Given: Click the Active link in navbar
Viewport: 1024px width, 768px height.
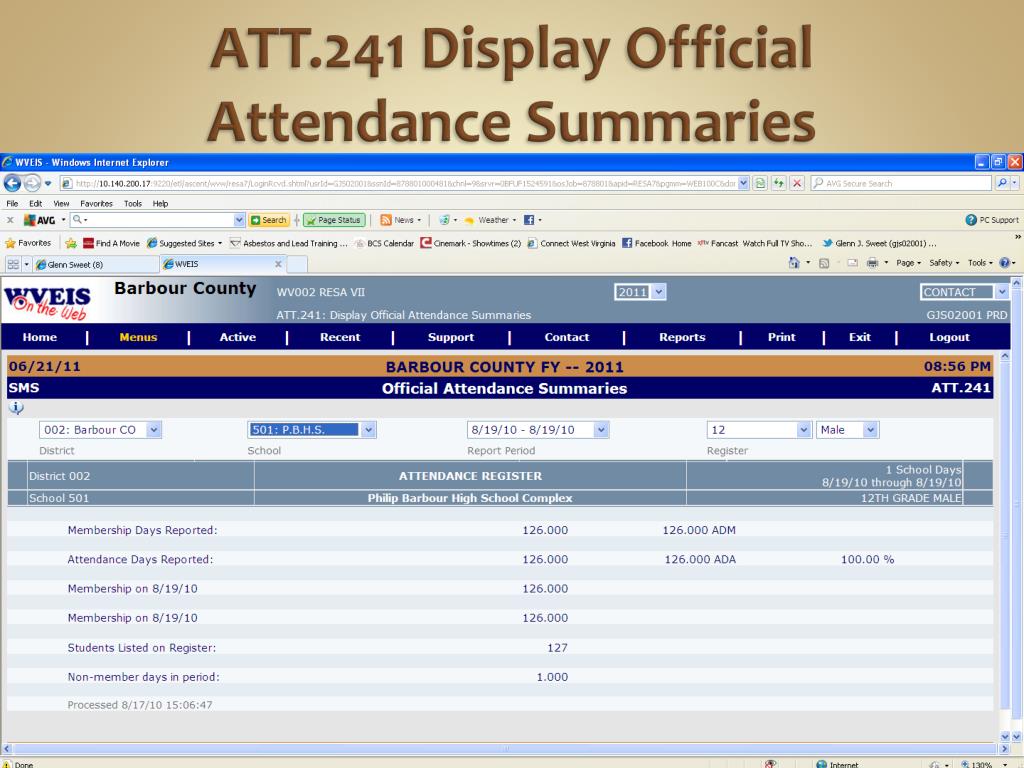Looking at the screenshot, I should 238,337.
